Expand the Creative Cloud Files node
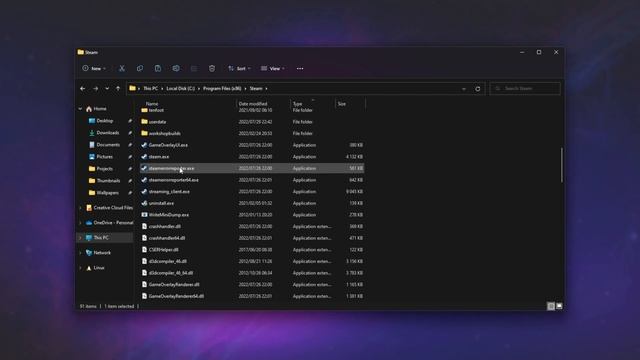The width and height of the screenshot is (640, 360). [80, 208]
